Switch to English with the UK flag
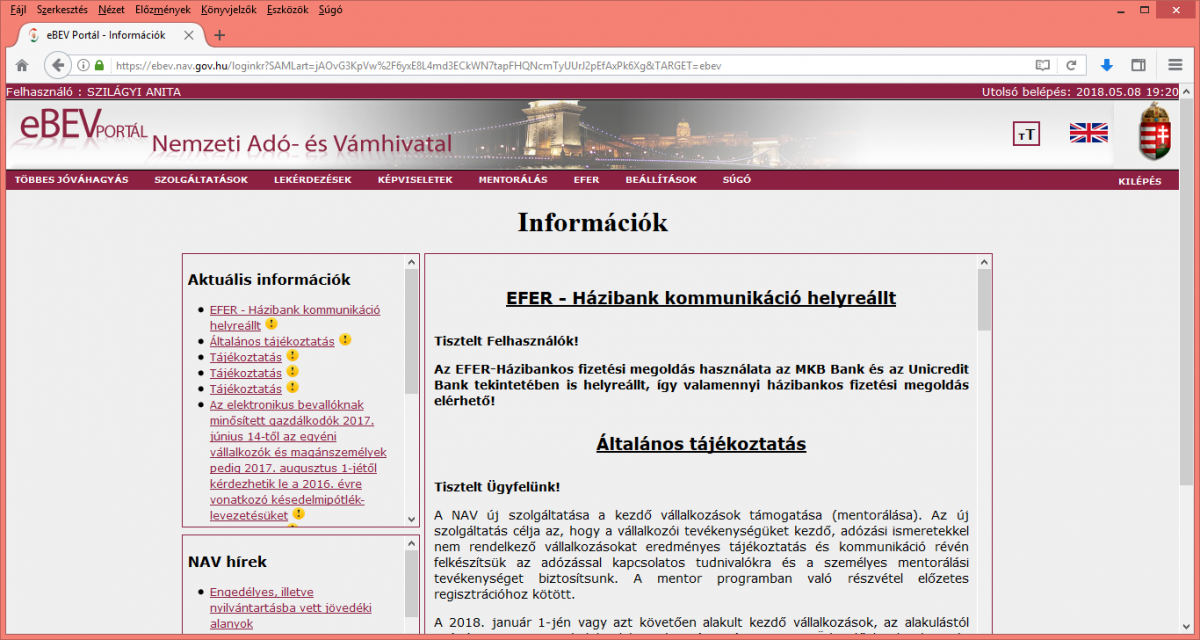This screenshot has height=640, width=1200. coord(1088,133)
